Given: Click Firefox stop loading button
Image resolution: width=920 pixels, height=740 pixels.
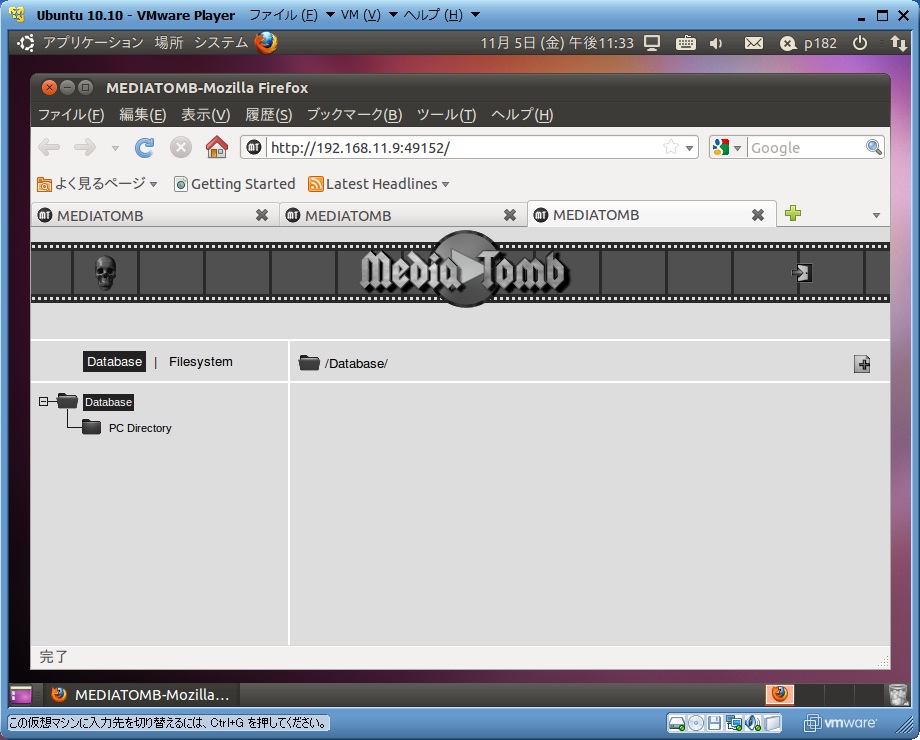Looking at the screenshot, I should point(181,147).
